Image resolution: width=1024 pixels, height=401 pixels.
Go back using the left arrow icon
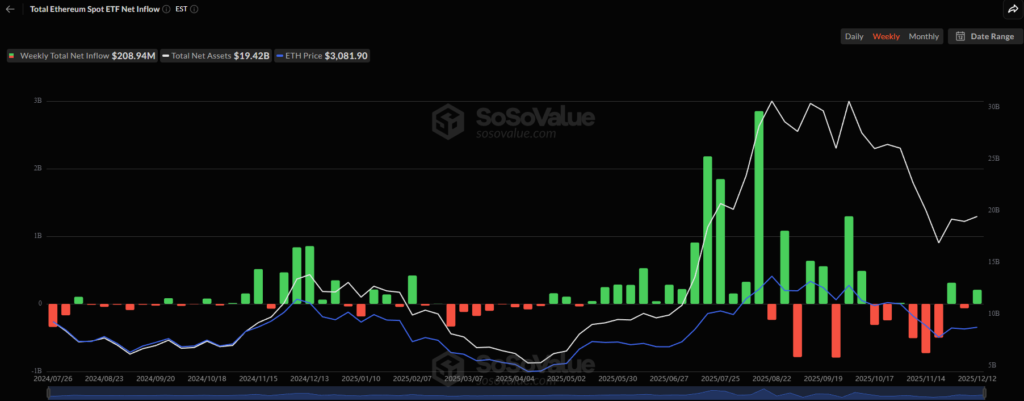tap(9, 9)
